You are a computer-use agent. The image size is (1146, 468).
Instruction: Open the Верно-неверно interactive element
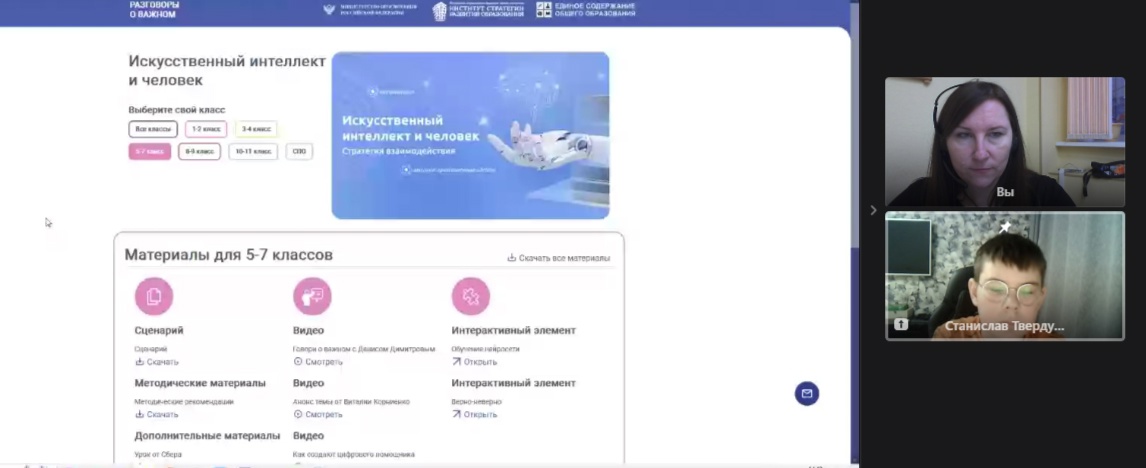pos(474,415)
